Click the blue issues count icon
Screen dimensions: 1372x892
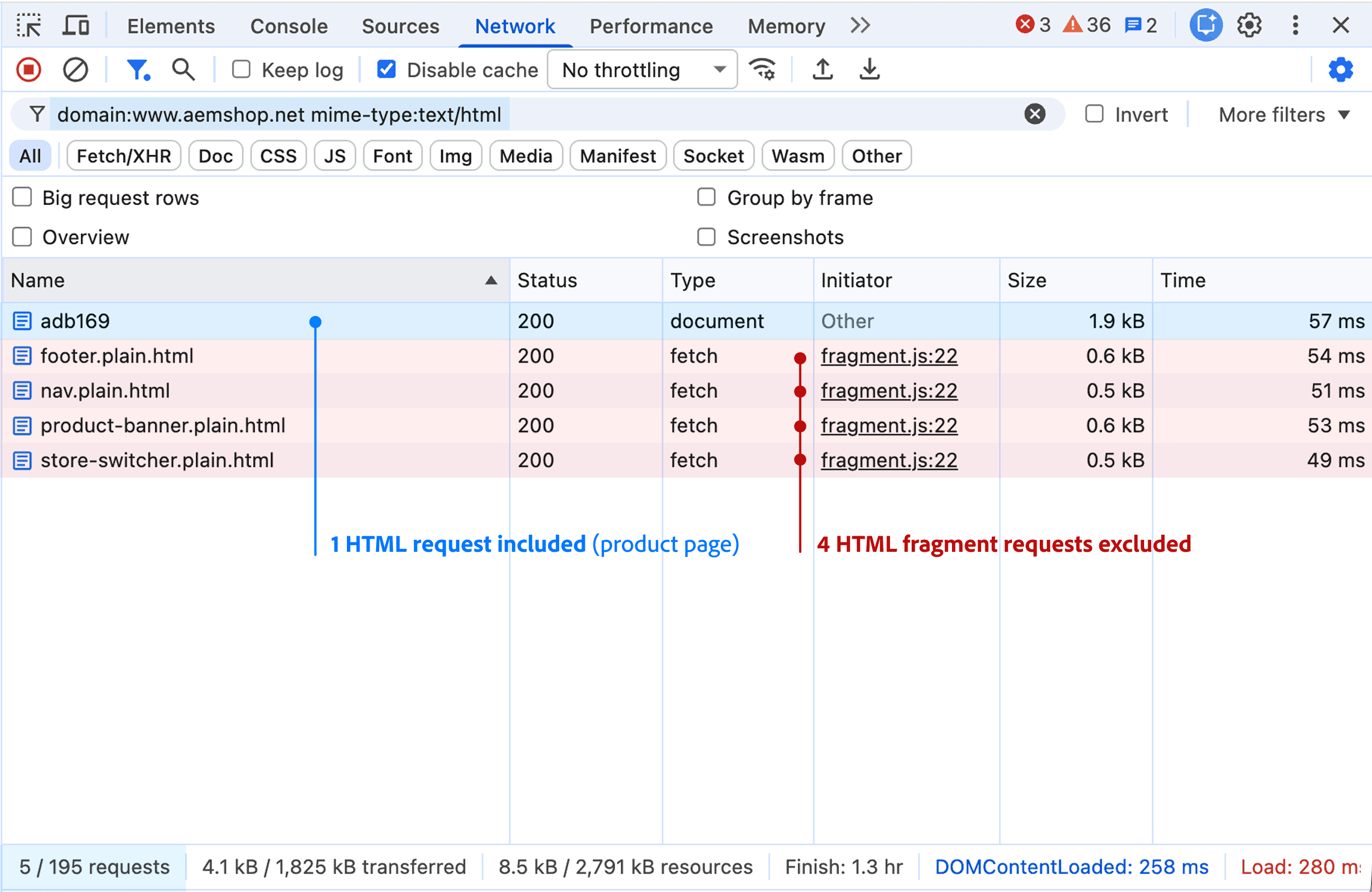[1141, 25]
